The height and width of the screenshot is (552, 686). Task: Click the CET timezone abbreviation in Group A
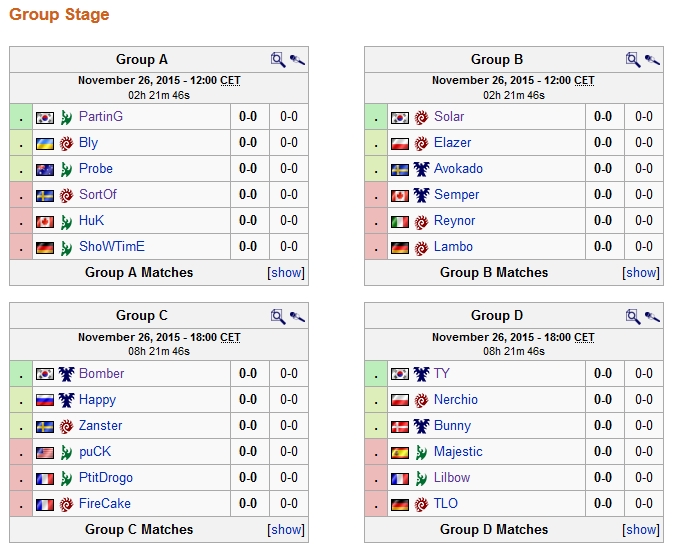pyautogui.click(x=230, y=81)
